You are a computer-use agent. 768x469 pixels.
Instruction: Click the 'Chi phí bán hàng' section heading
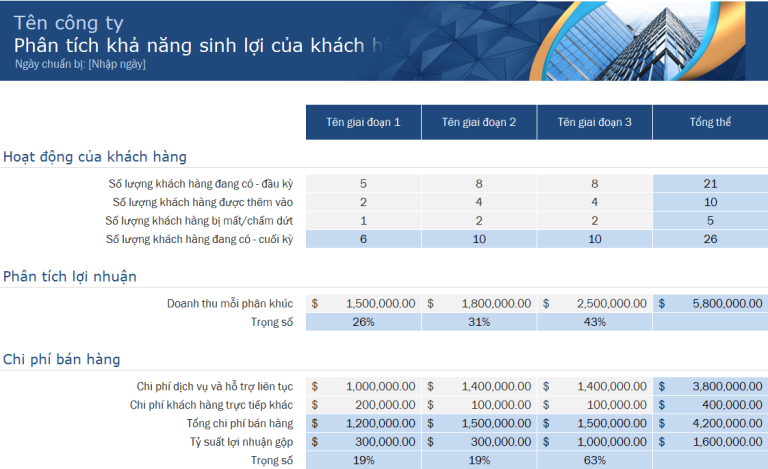(x=62, y=359)
